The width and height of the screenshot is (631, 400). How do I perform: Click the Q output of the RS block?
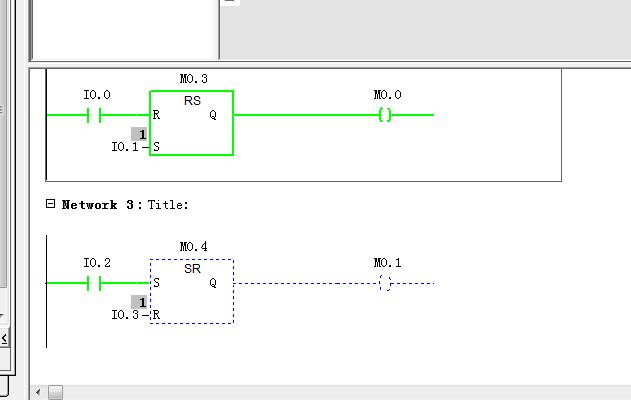pos(213,115)
